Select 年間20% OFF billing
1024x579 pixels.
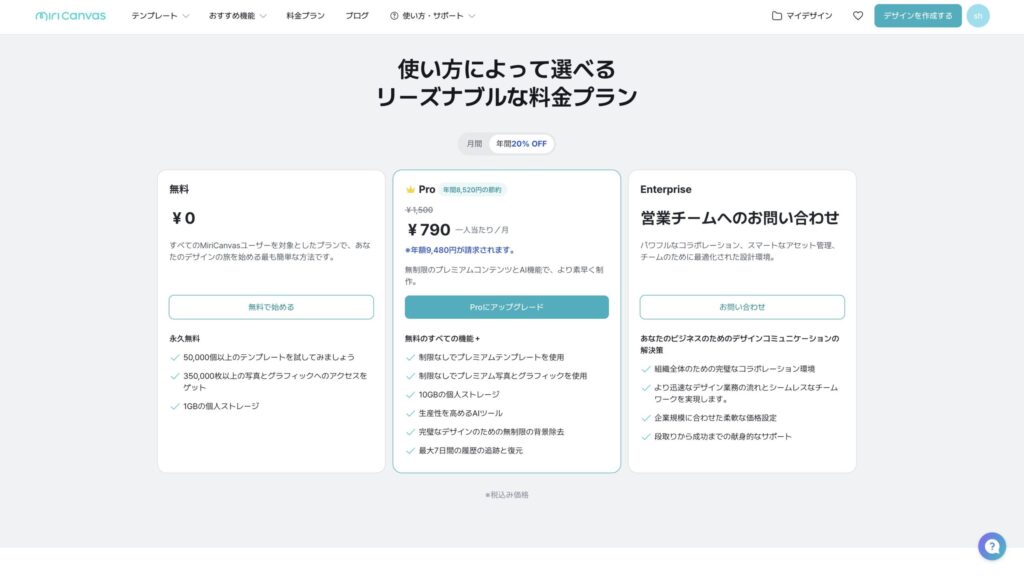(521, 144)
